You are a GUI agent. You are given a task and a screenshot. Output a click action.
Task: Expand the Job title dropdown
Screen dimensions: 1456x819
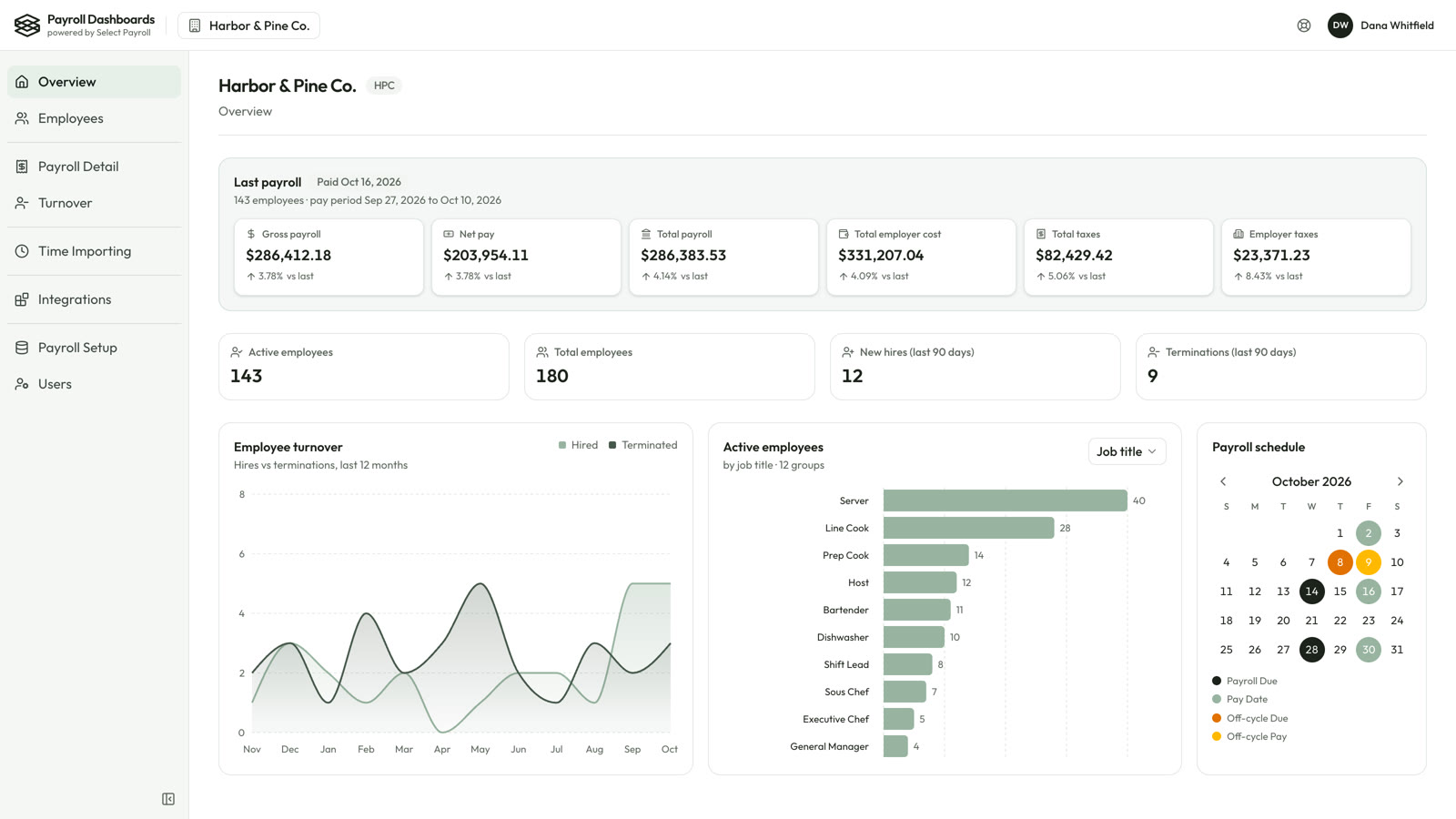coord(1127,451)
